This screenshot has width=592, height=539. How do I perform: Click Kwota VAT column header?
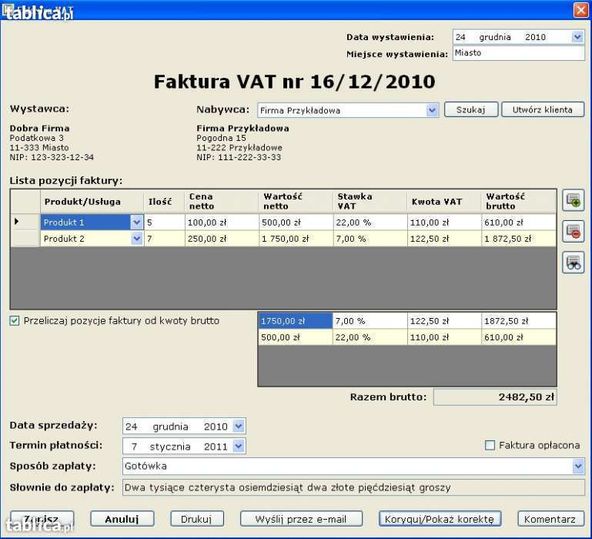[444, 202]
